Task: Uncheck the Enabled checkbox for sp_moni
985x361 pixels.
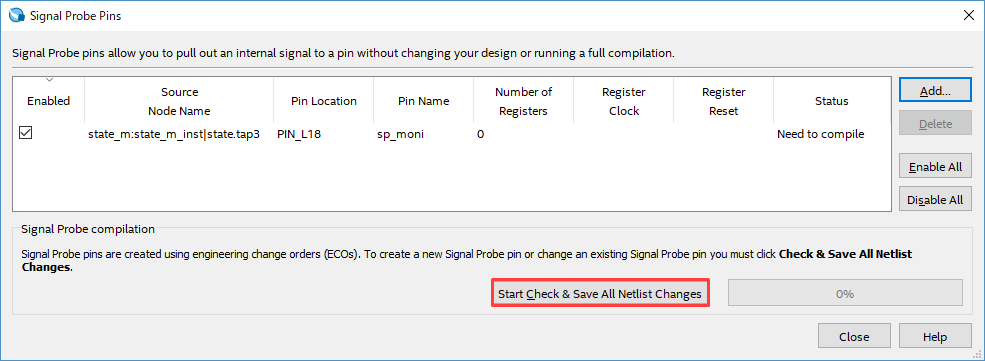Action: [x=26, y=133]
